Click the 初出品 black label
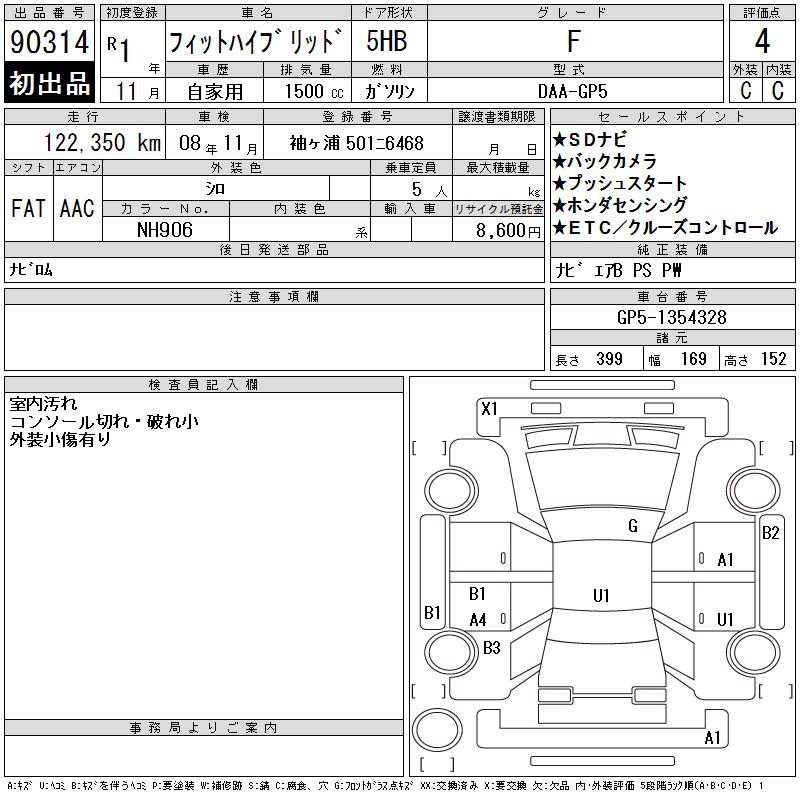This screenshot has height=800, width=800. click(50, 85)
